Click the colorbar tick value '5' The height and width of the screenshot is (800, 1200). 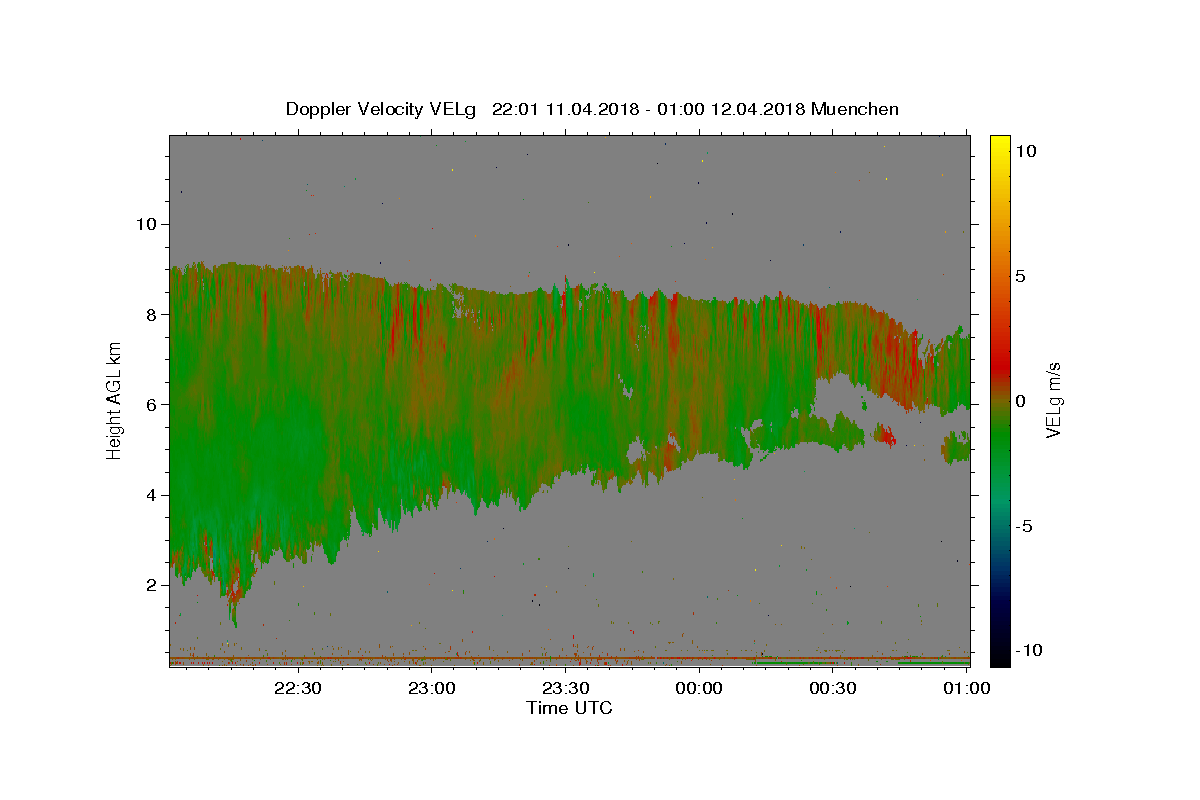click(x=1021, y=276)
